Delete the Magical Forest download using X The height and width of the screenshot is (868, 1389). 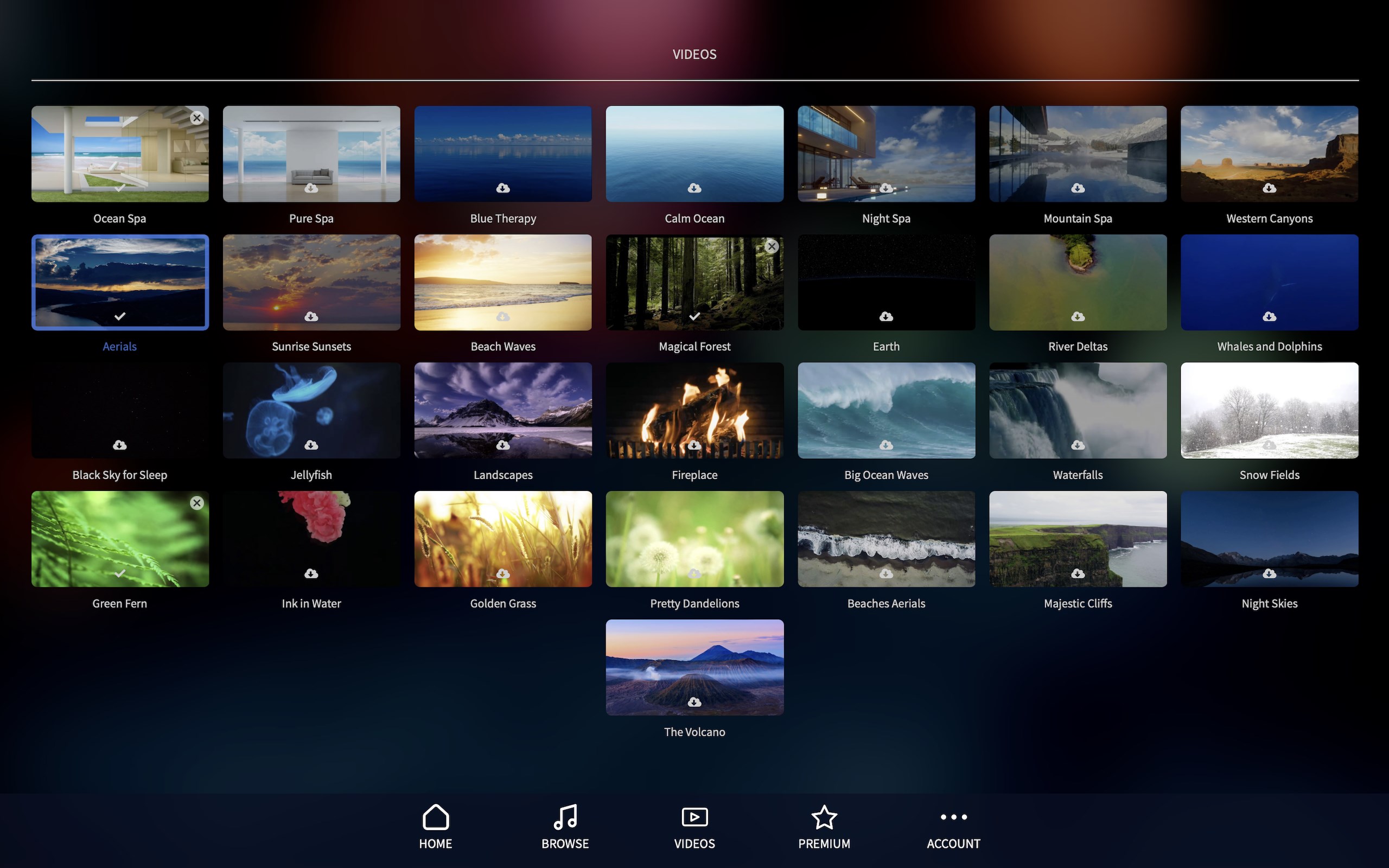(772, 246)
